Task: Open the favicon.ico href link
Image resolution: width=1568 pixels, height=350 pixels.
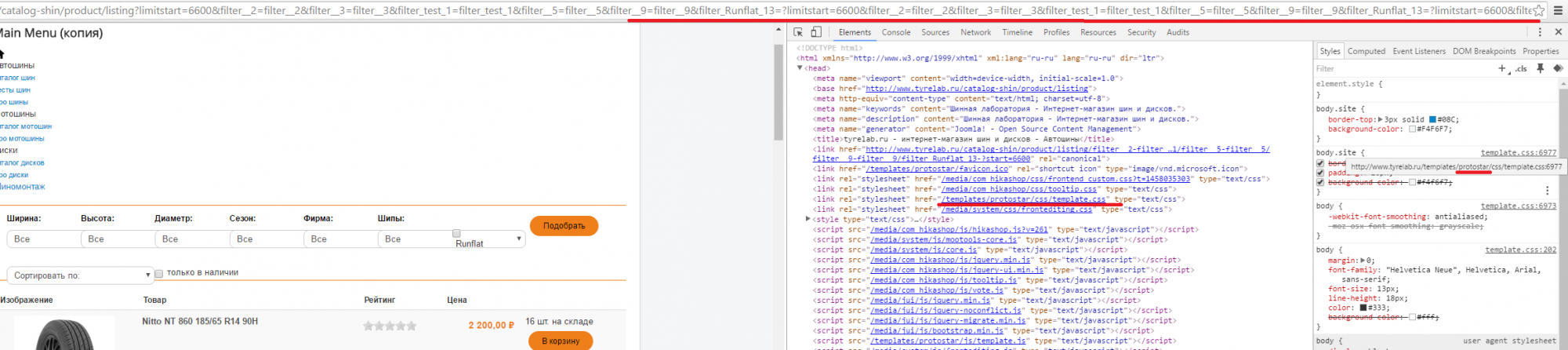Action: [x=939, y=169]
